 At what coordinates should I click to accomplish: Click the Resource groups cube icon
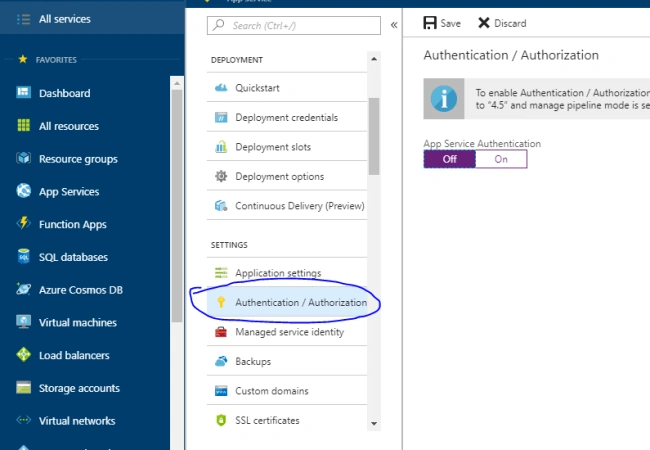pyautogui.click(x=24, y=158)
